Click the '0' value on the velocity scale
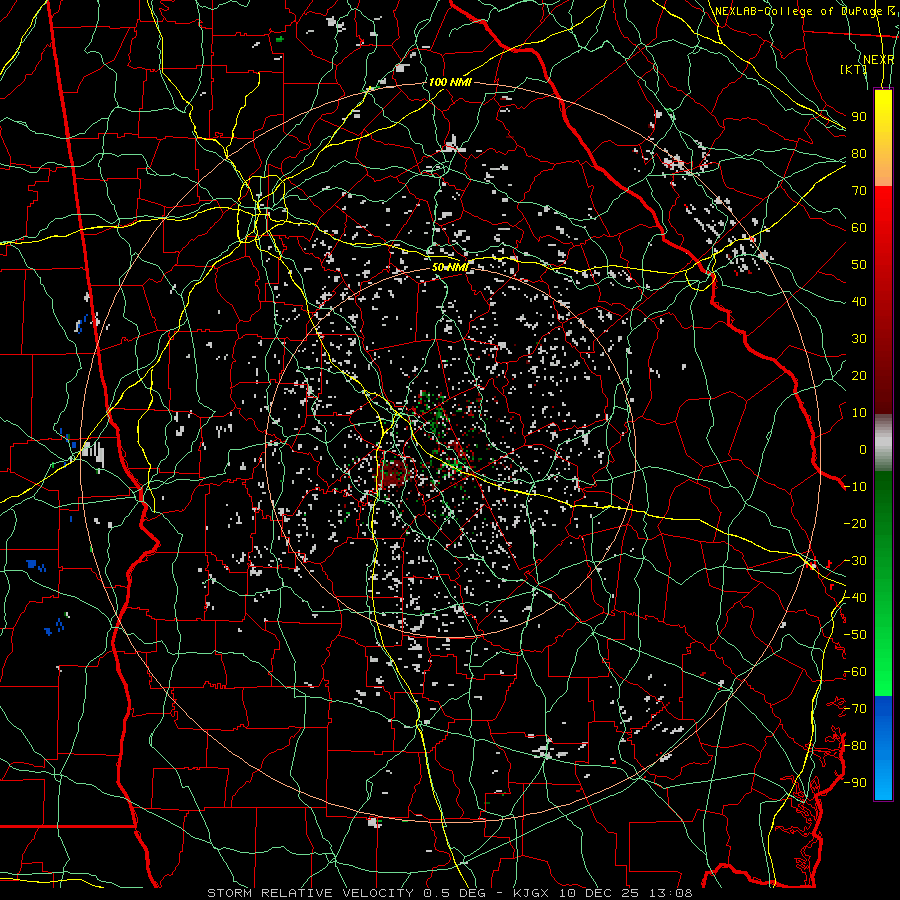 (863, 449)
